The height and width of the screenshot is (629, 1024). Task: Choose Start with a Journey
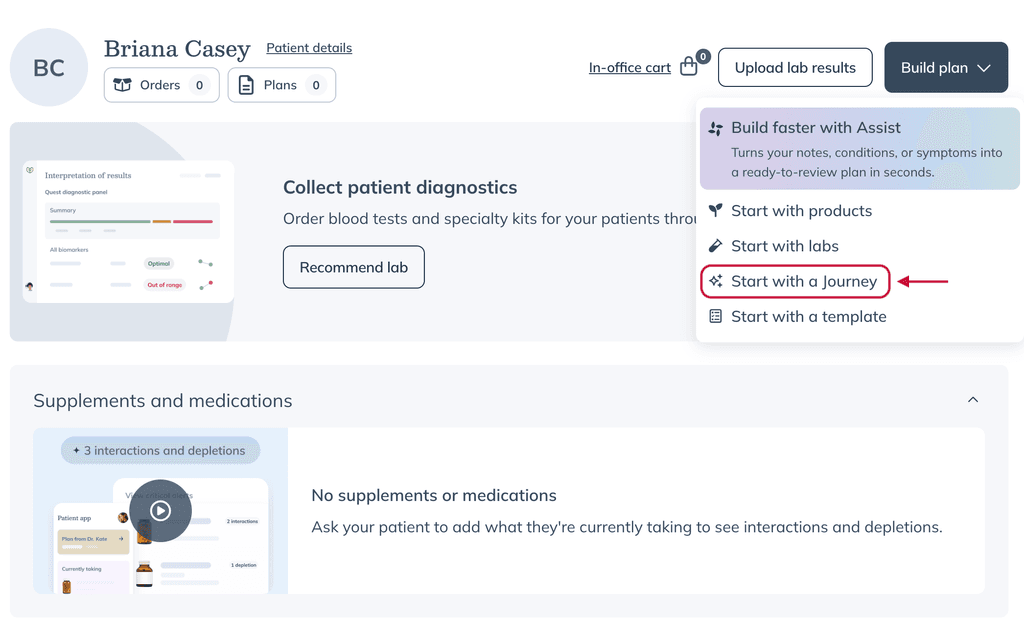pos(795,282)
